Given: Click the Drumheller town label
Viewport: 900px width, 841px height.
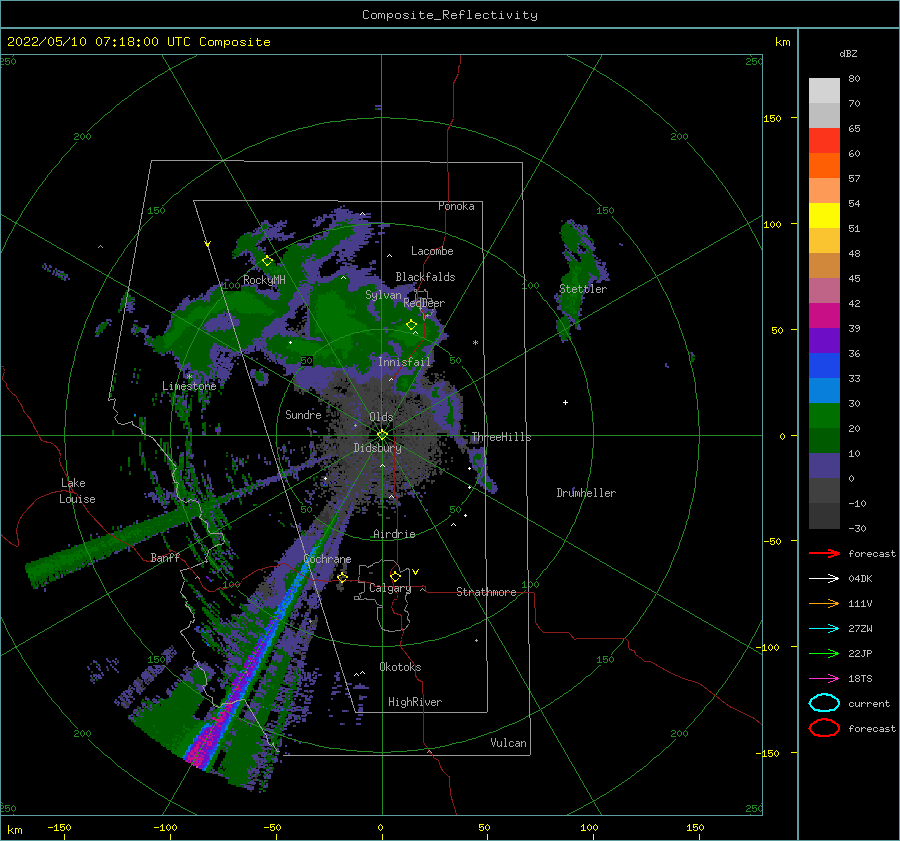Looking at the screenshot, I should [x=586, y=493].
